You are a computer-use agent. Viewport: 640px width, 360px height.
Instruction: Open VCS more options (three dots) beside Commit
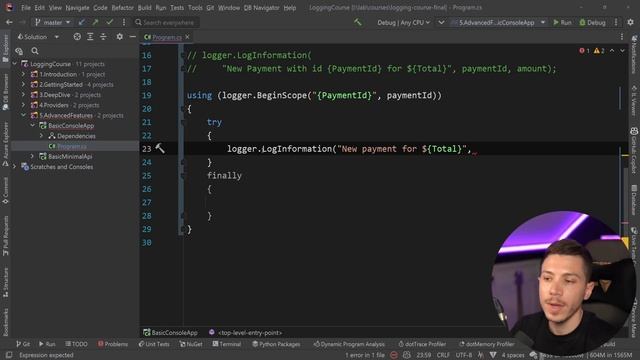[x=124, y=22]
